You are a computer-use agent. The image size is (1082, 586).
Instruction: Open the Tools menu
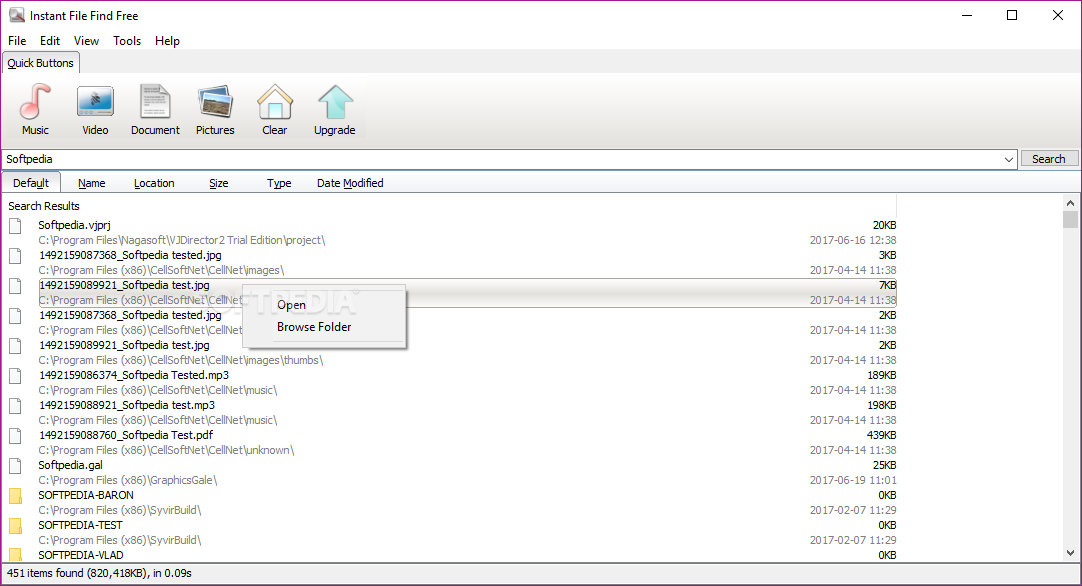pos(127,41)
